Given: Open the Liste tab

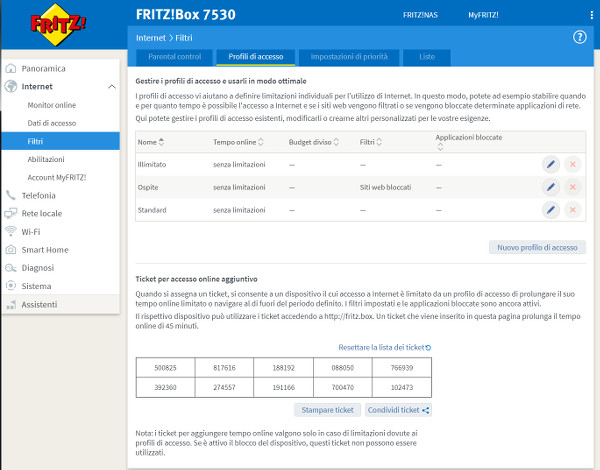Looking at the screenshot, I should (427, 57).
